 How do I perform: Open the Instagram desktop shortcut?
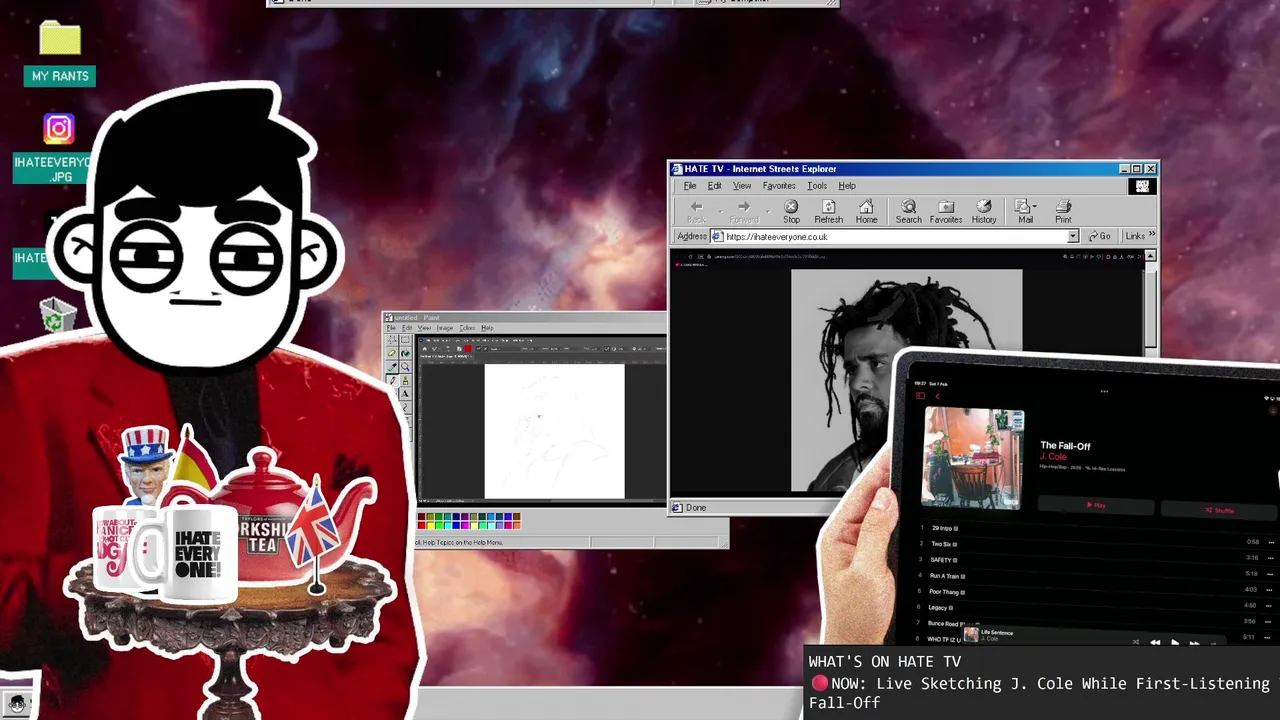click(59, 128)
